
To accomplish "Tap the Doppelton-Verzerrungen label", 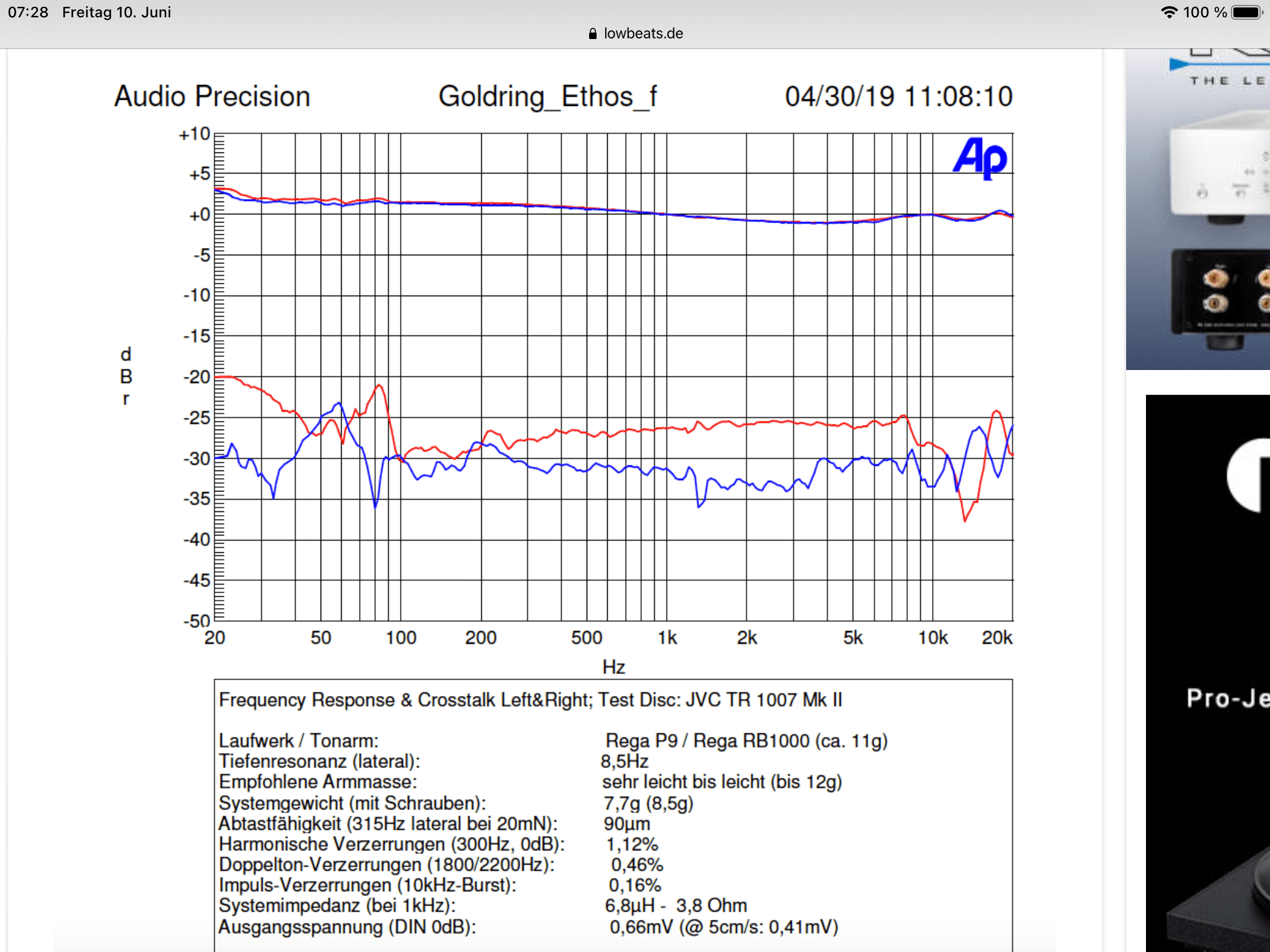I will pyautogui.click(x=387, y=865).
